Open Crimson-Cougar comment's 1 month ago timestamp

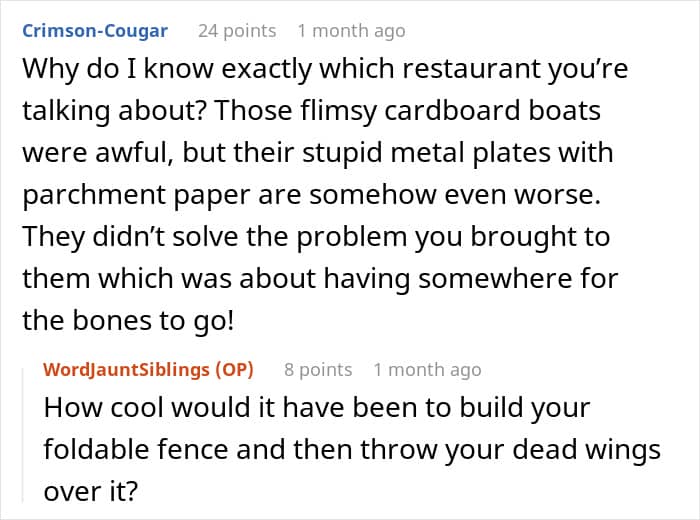pyautogui.click(x=358, y=31)
